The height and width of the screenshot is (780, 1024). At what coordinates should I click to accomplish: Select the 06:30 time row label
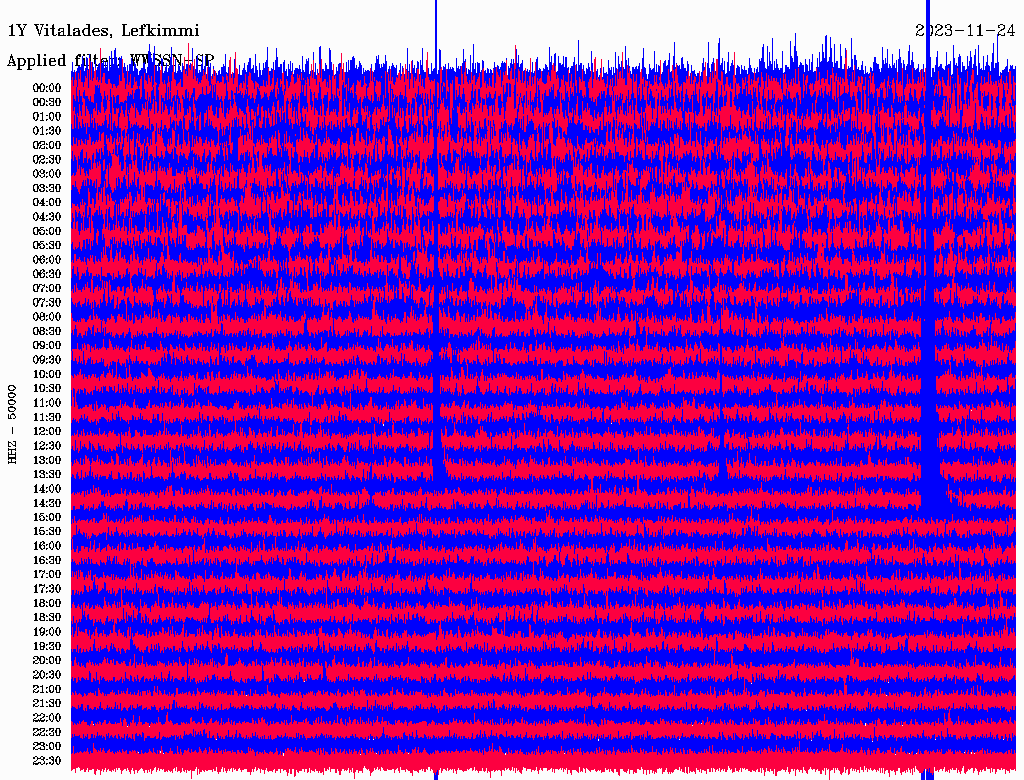click(47, 274)
